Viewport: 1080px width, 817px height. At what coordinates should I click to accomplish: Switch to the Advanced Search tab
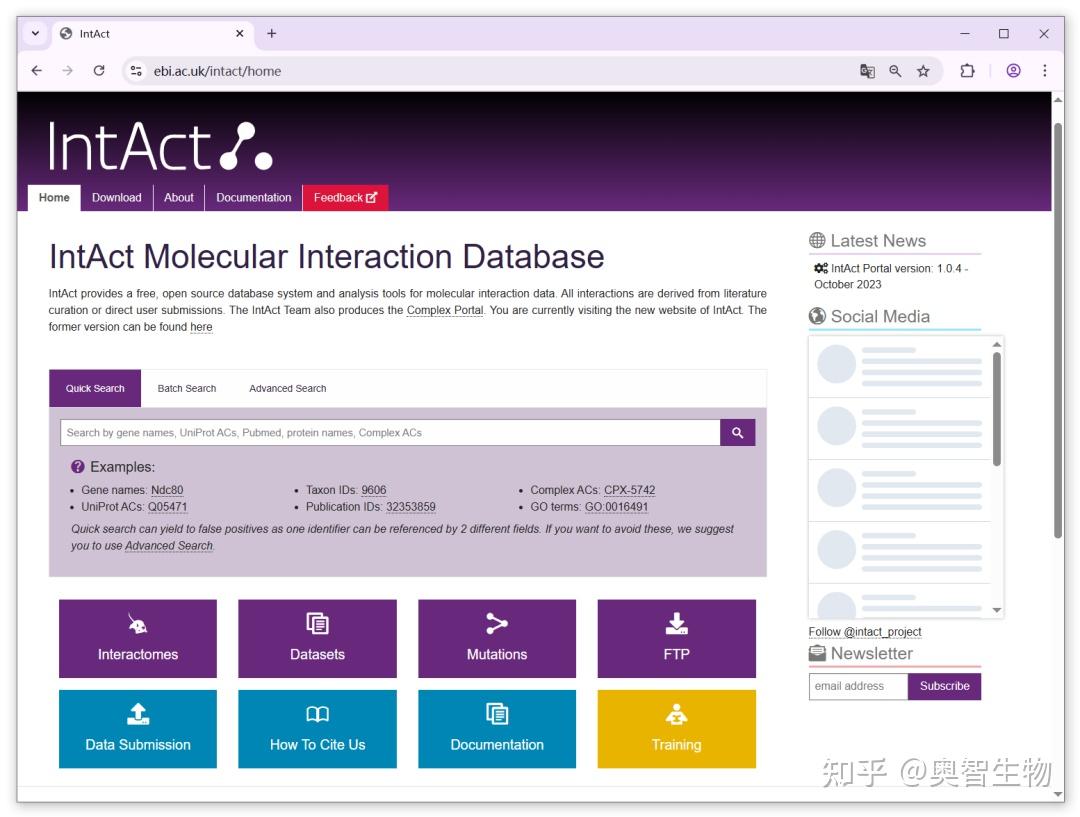pos(288,389)
